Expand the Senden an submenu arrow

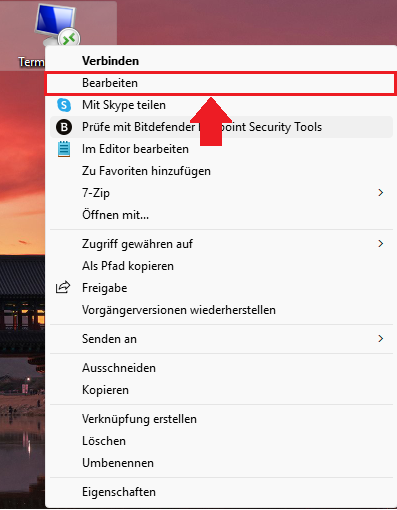coord(381,339)
